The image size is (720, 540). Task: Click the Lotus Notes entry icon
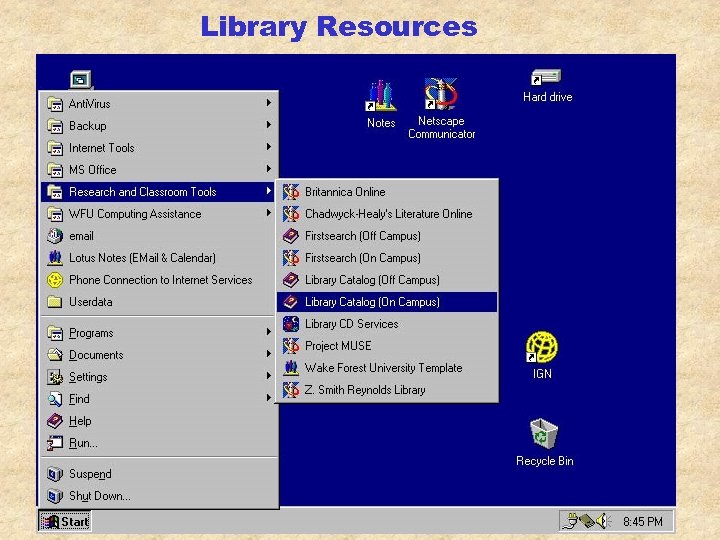55,258
